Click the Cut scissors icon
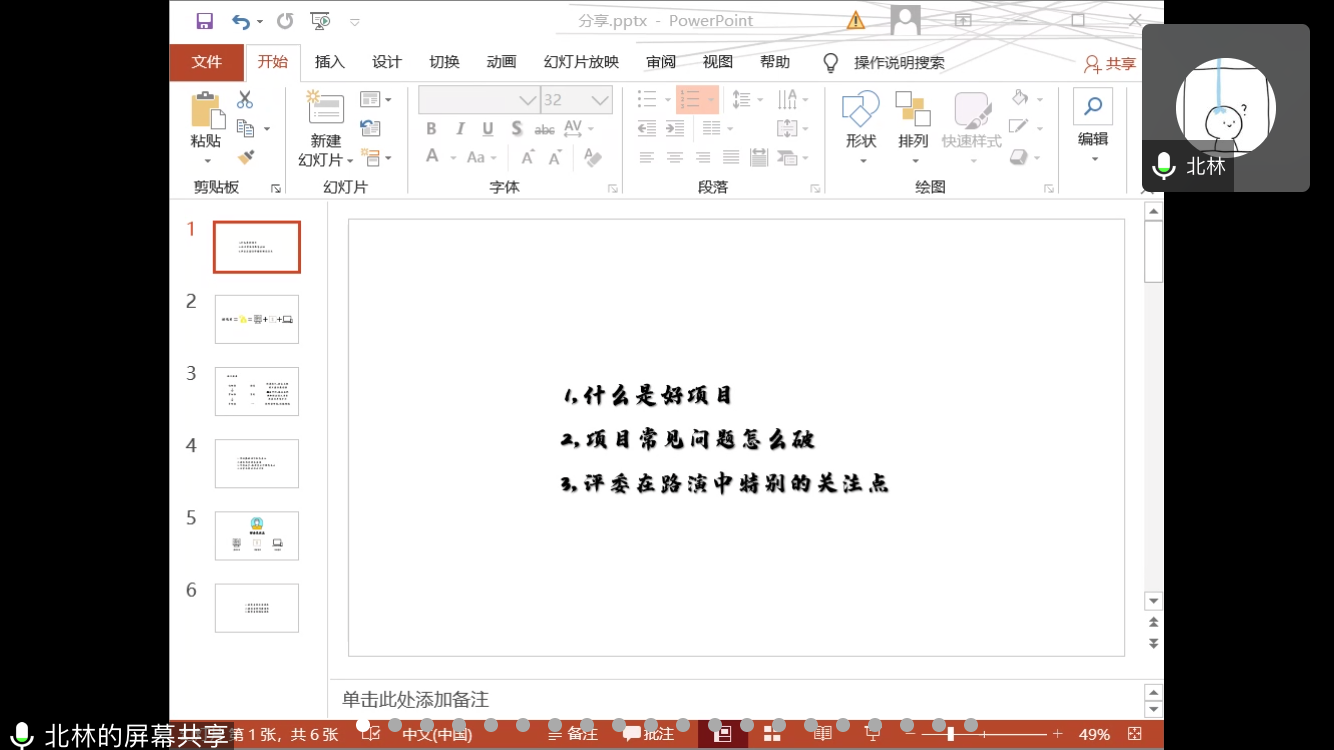The width and height of the screenshot is (1334, 750). click(245, 100)
